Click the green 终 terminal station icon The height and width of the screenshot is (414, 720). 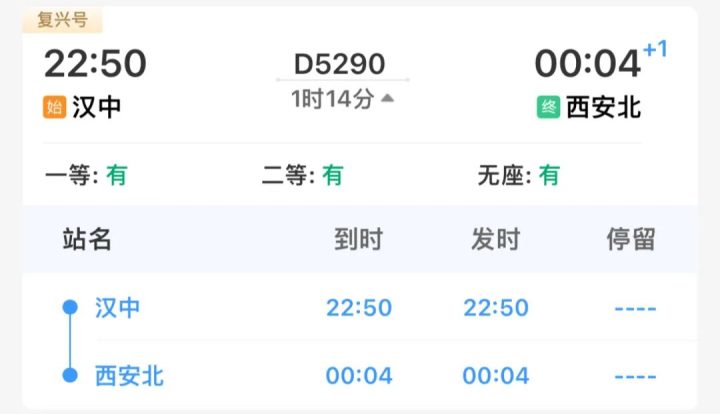click(x=548, y=107)
